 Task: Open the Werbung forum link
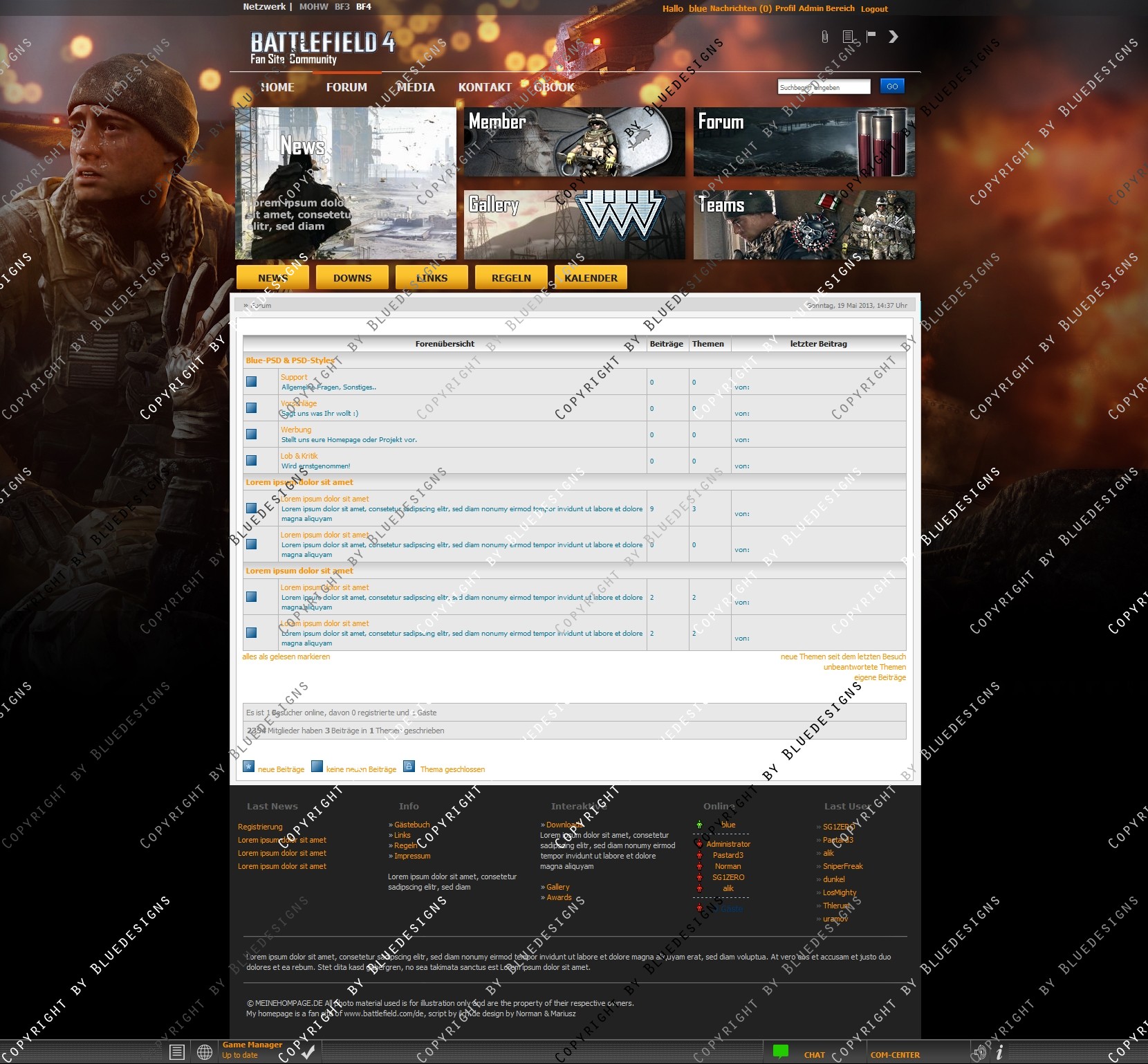point(296,430)
